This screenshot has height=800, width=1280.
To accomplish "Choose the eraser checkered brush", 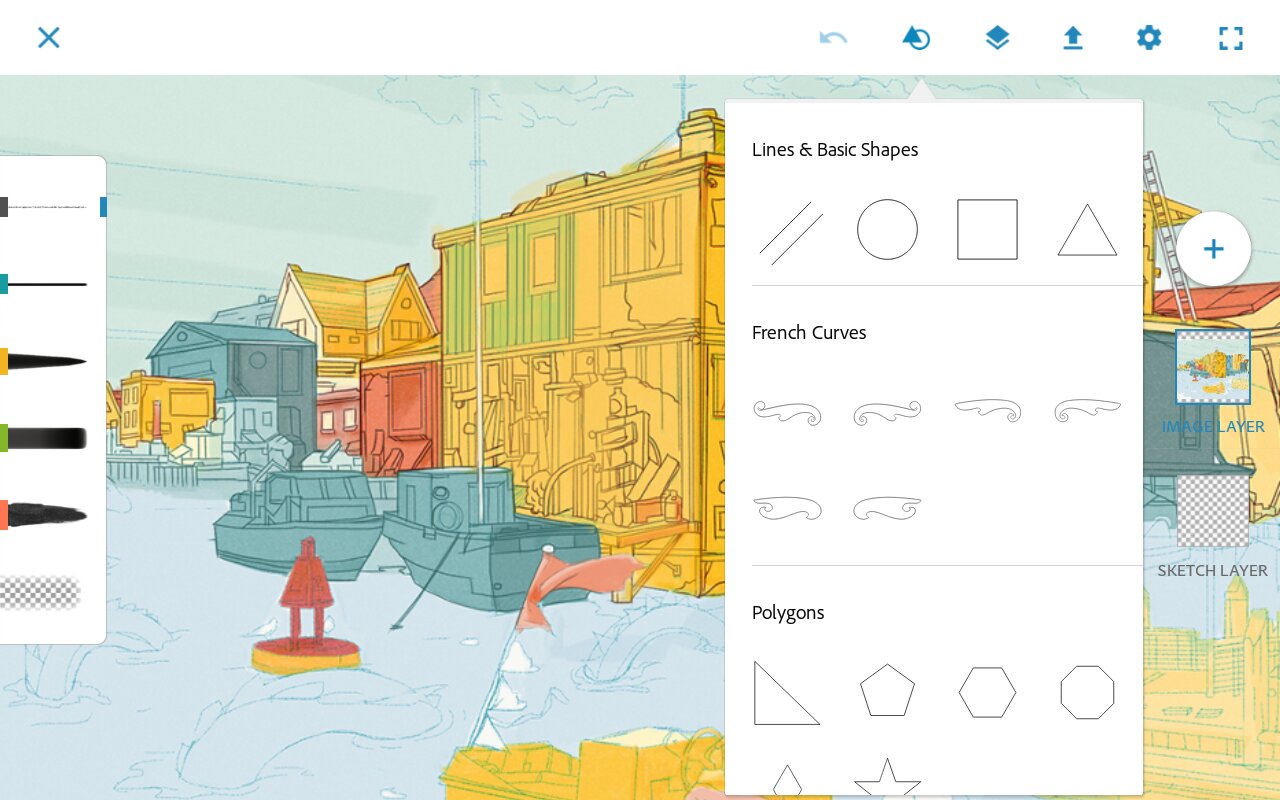I will [x=40, y=593].
